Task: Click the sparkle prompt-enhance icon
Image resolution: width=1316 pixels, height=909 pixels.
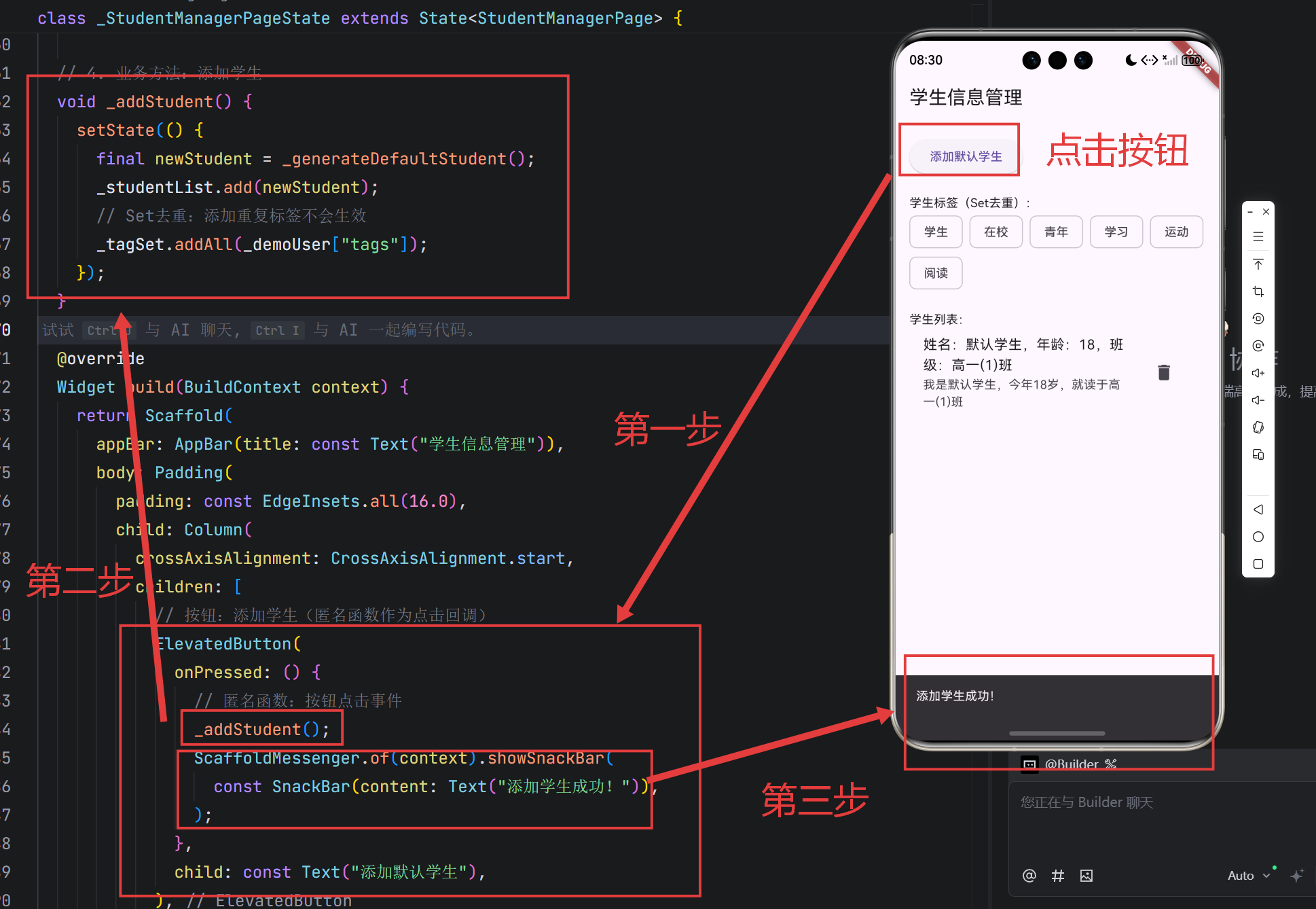Action: tap(1296, 876)
